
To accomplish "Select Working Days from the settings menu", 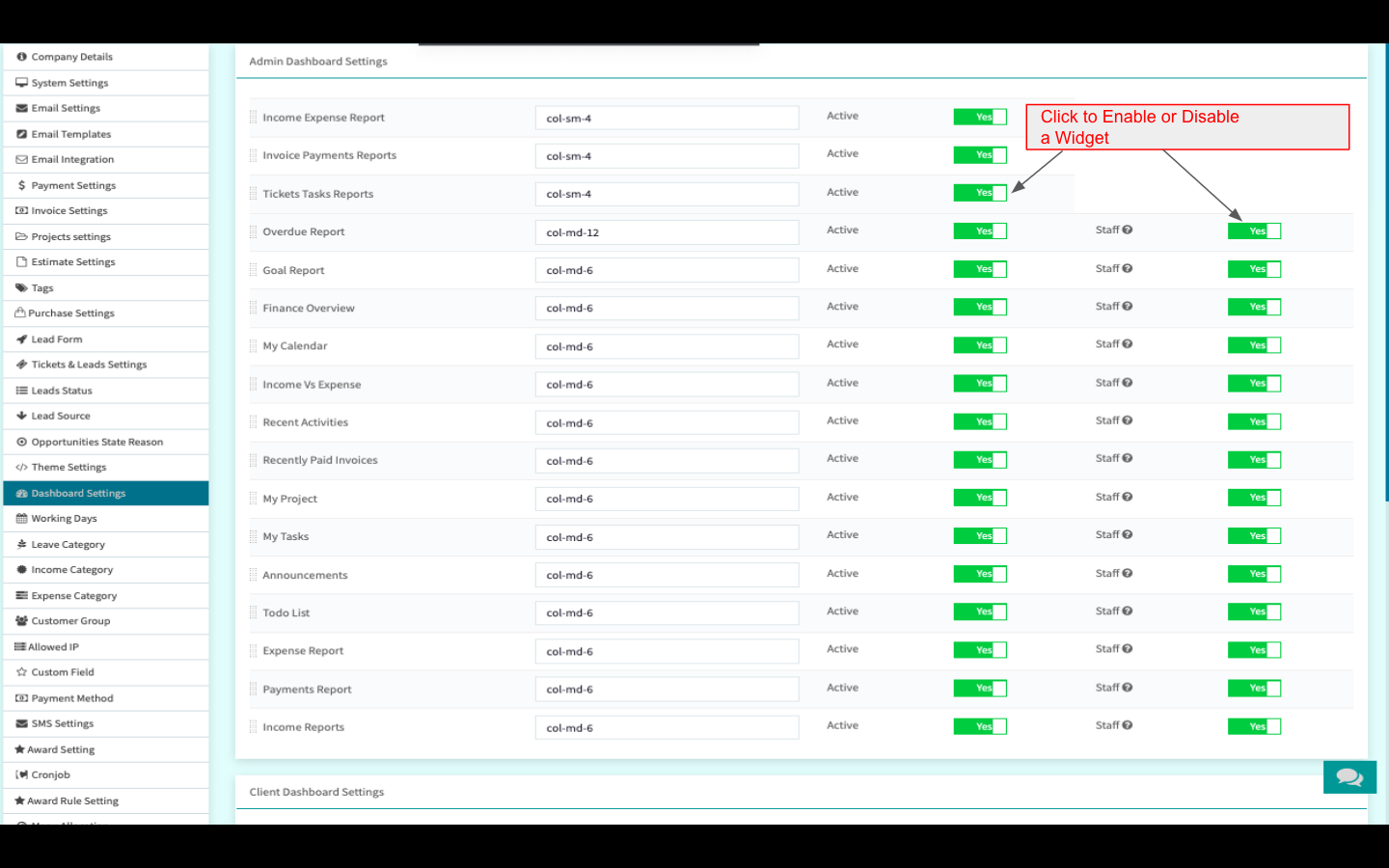I will [x=64, y=519].
